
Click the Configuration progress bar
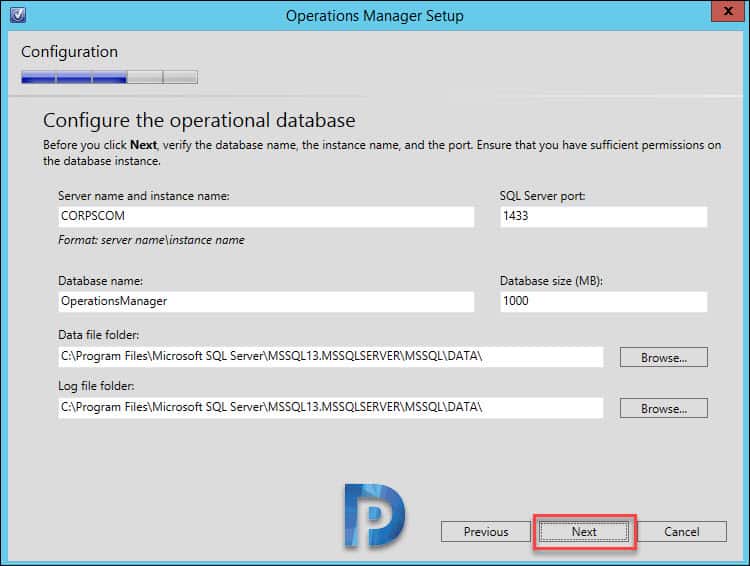[110, 77]
